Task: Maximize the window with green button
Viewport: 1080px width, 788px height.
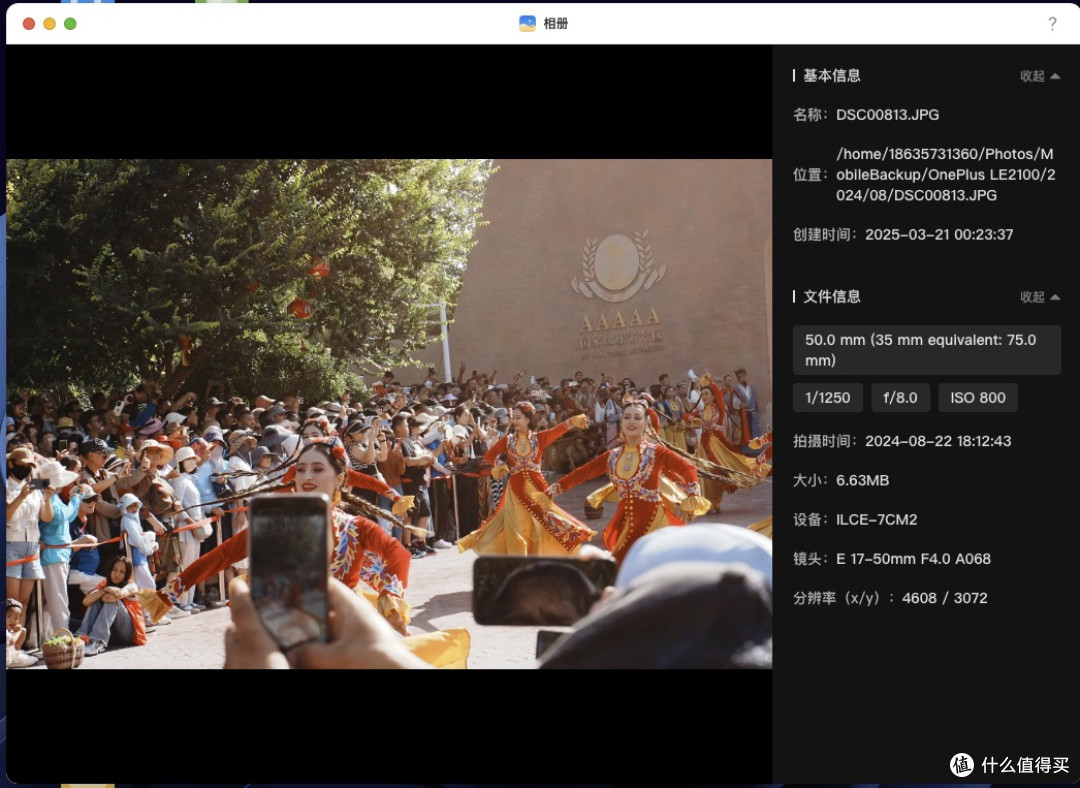Action: (x=70, y=23)
